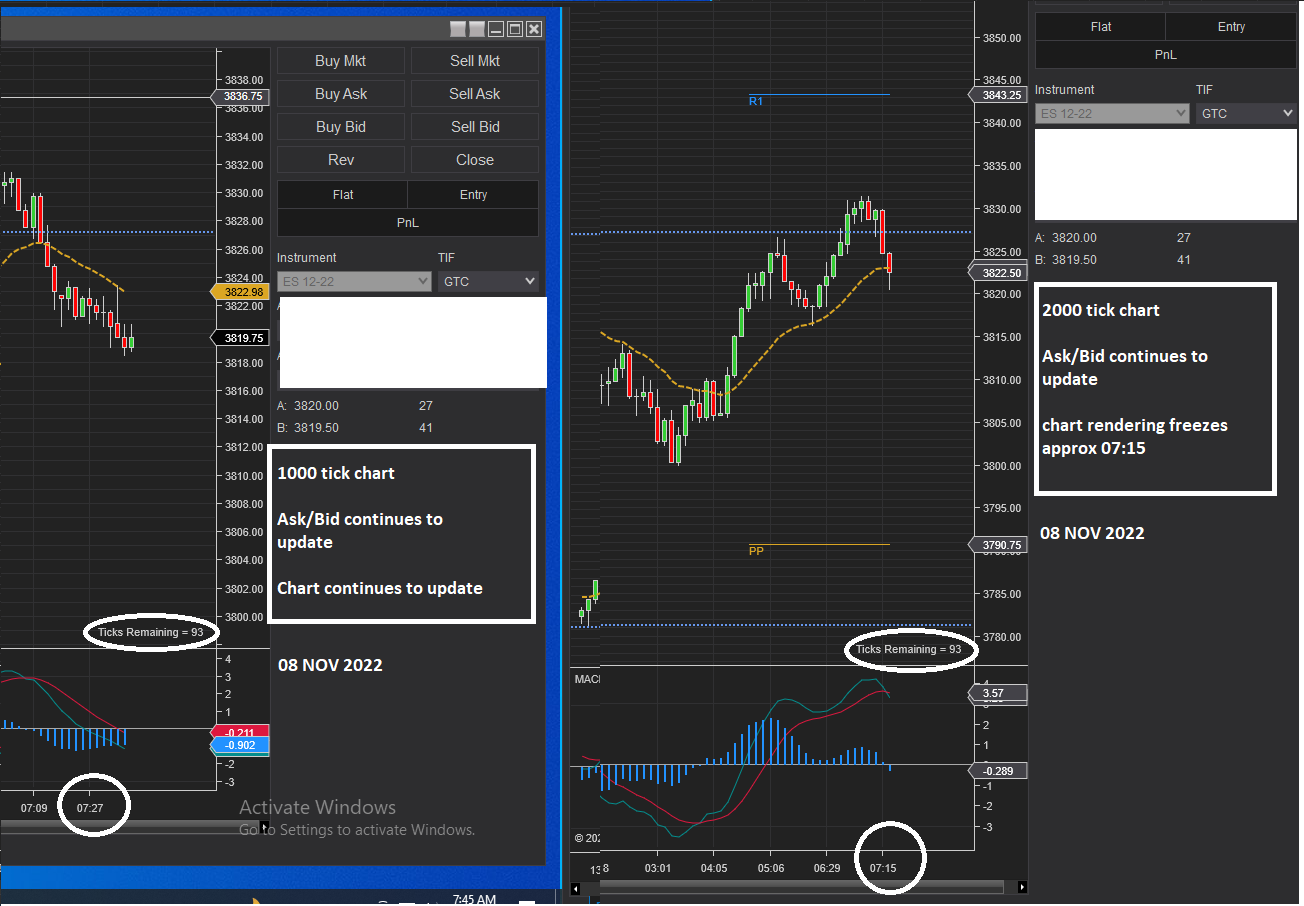
Task: Click the 3822.50 price marker on right chart
Action: tap(998, 272)
